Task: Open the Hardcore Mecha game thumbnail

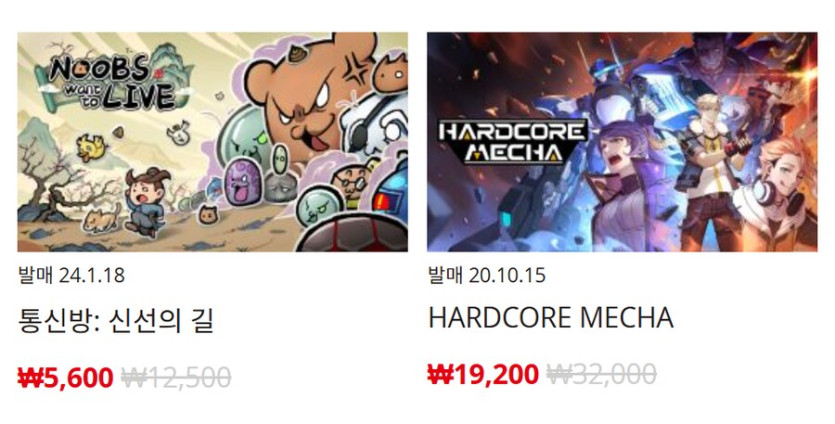Action: (622, 142)
